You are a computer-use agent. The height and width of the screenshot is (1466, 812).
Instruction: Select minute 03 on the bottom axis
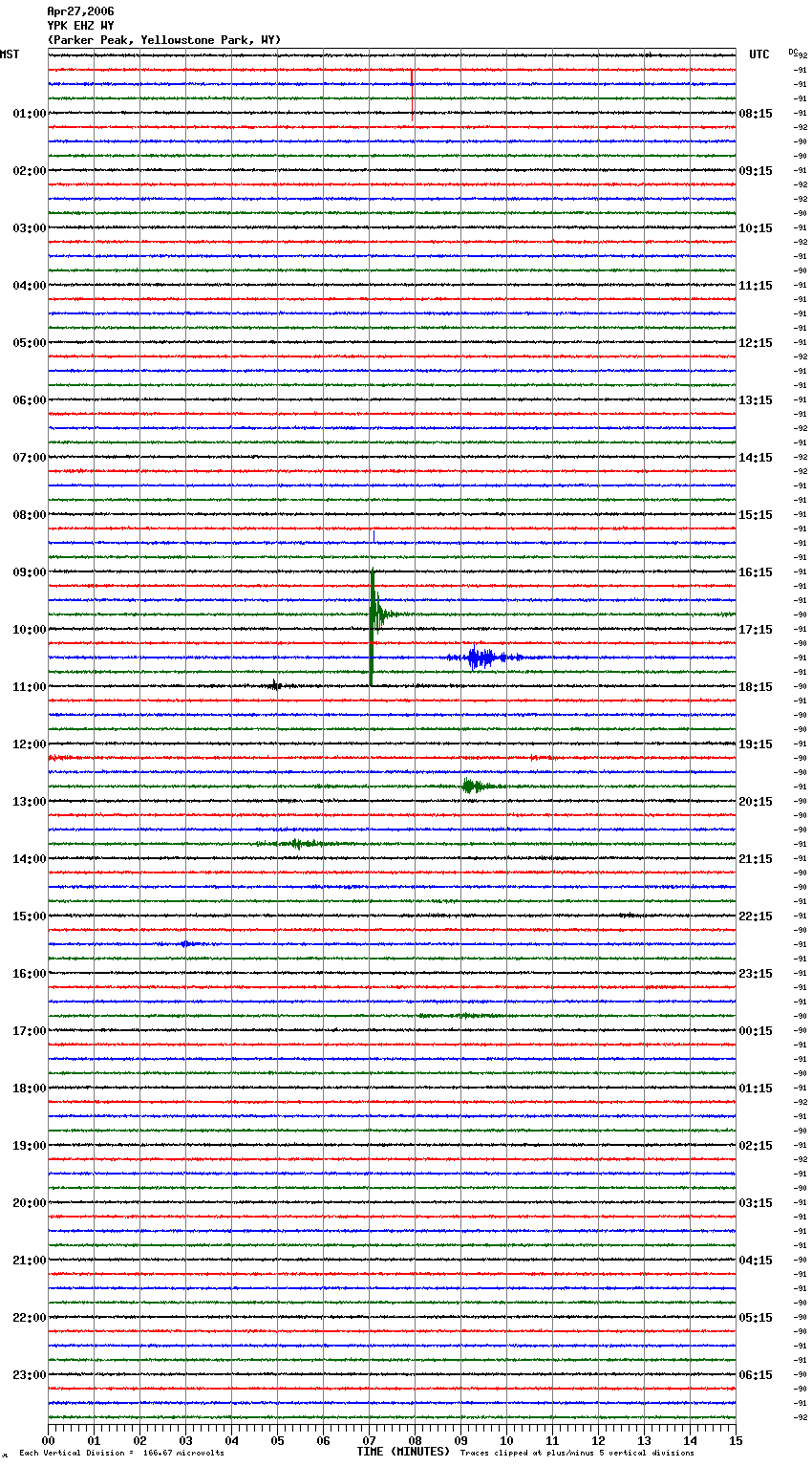(185, 1440)
